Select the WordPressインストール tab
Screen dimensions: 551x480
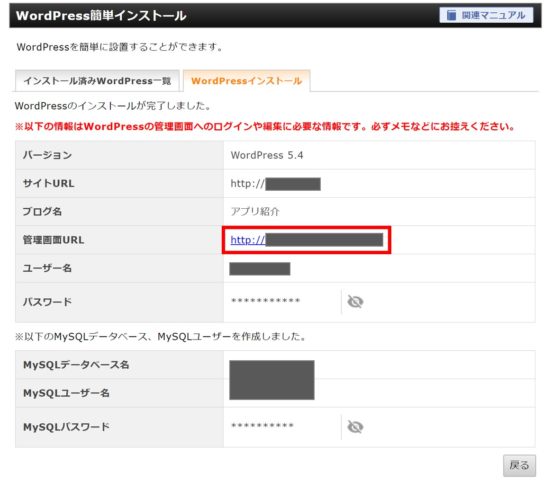point(246,81)
